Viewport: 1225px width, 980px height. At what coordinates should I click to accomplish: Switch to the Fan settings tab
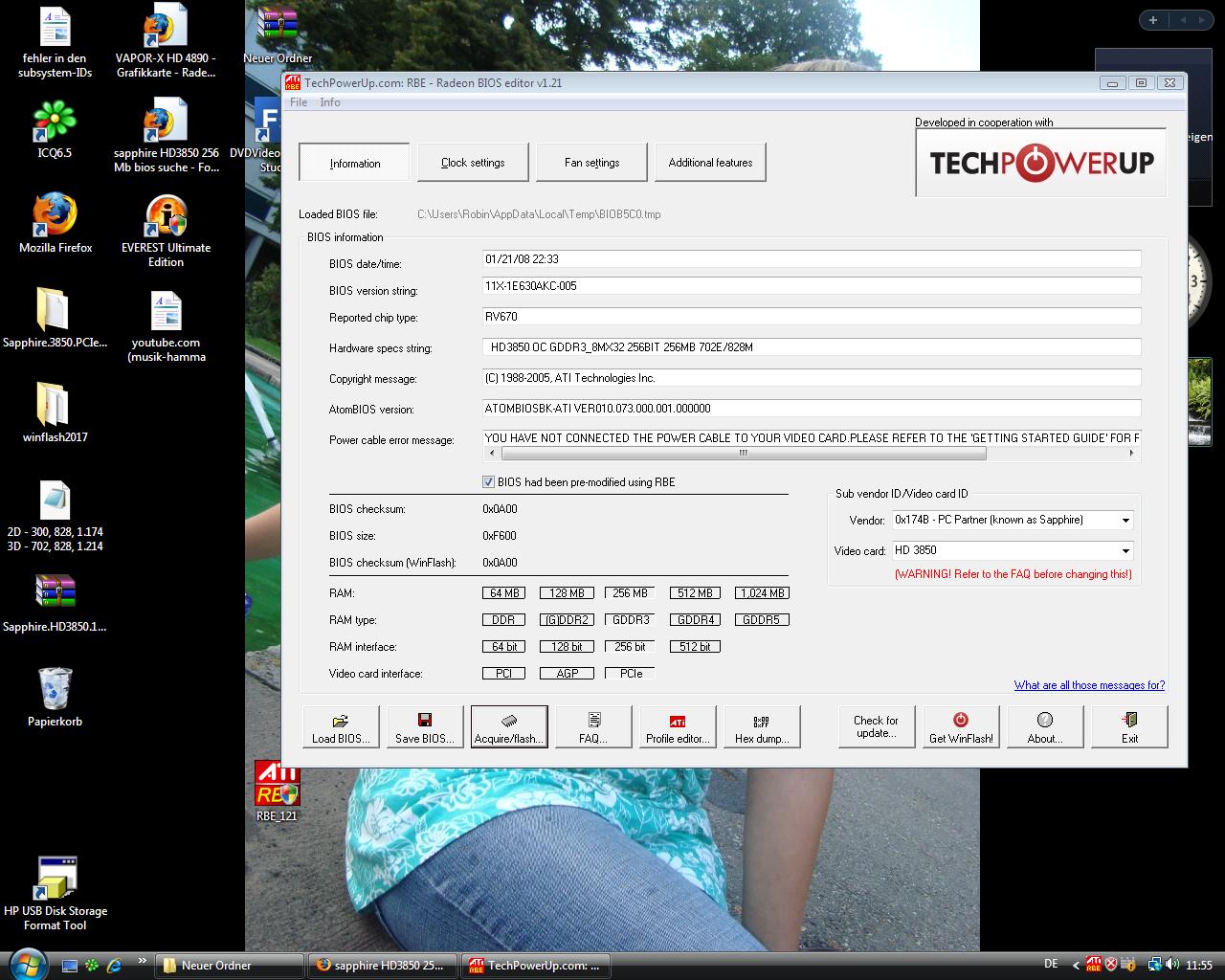[591, 163]
